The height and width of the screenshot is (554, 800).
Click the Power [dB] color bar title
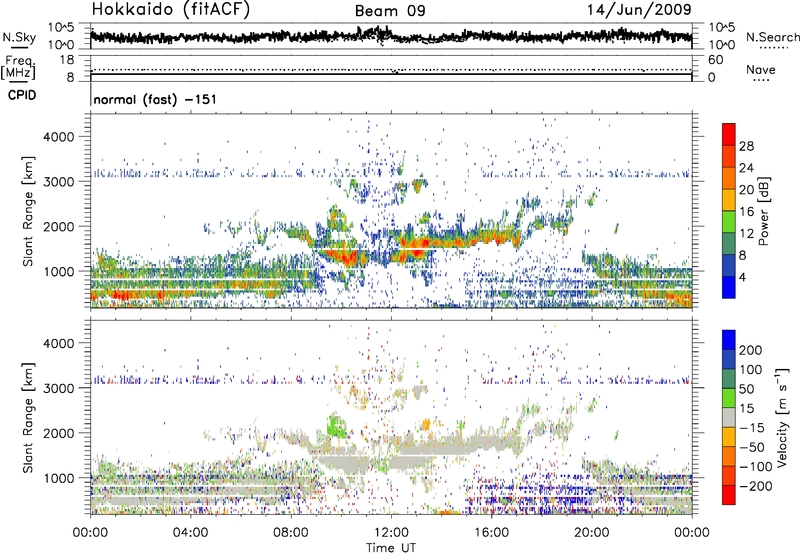coord(763,211)
